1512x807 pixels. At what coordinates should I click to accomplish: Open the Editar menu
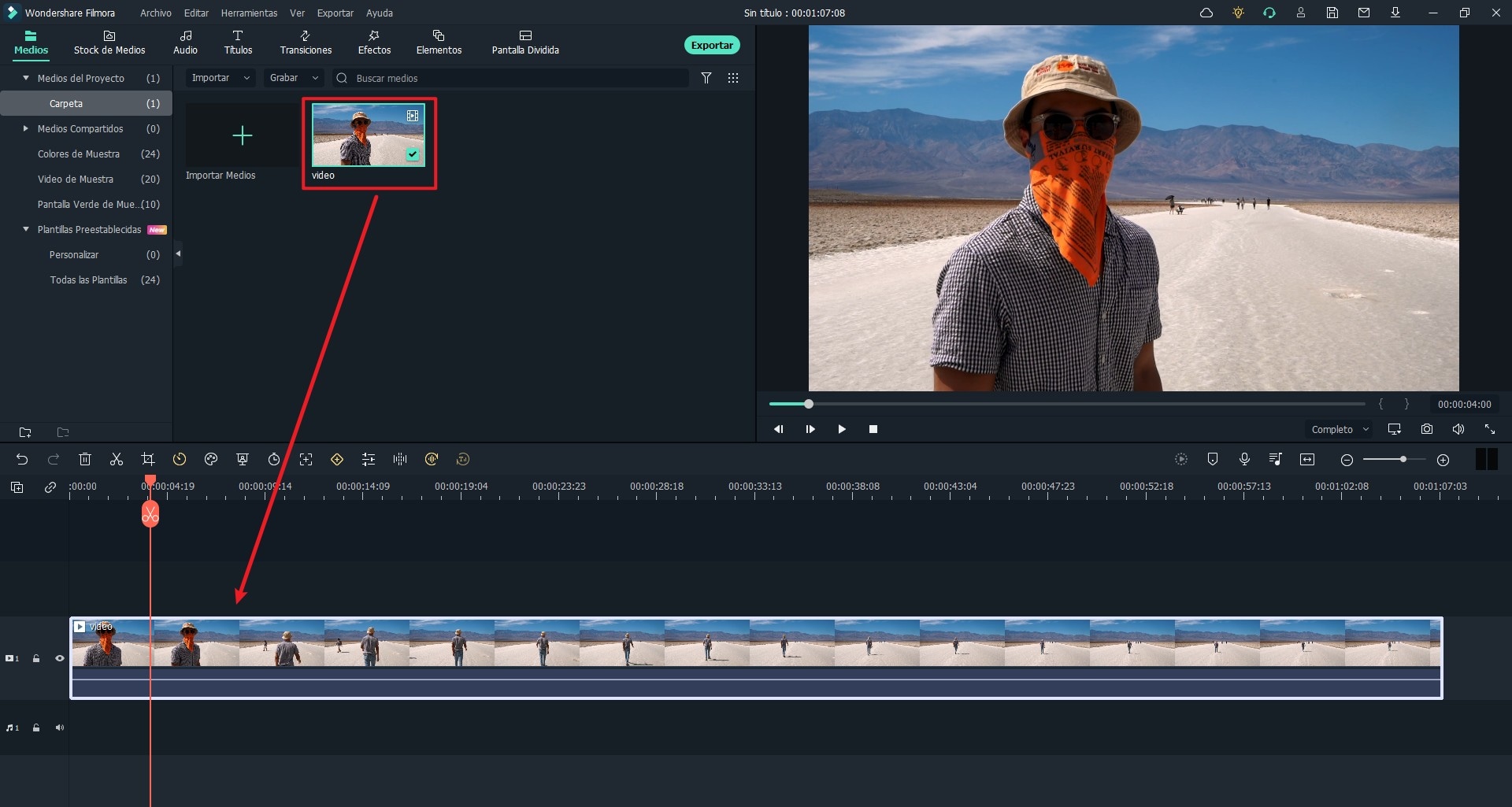[196, 13]
